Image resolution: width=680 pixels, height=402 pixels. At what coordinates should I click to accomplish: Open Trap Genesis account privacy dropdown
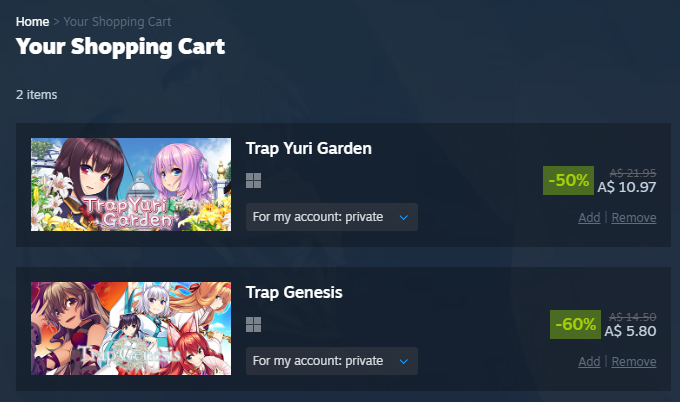[x=332, y=361]
